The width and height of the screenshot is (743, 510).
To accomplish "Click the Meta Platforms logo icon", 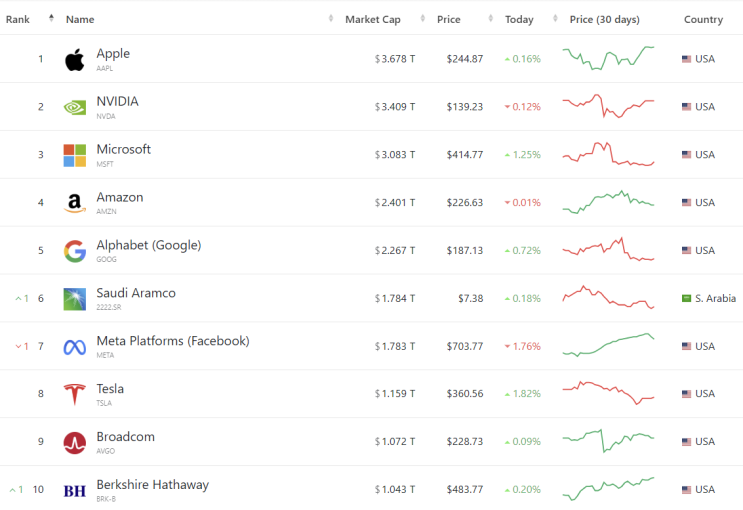I will [75, 347].
